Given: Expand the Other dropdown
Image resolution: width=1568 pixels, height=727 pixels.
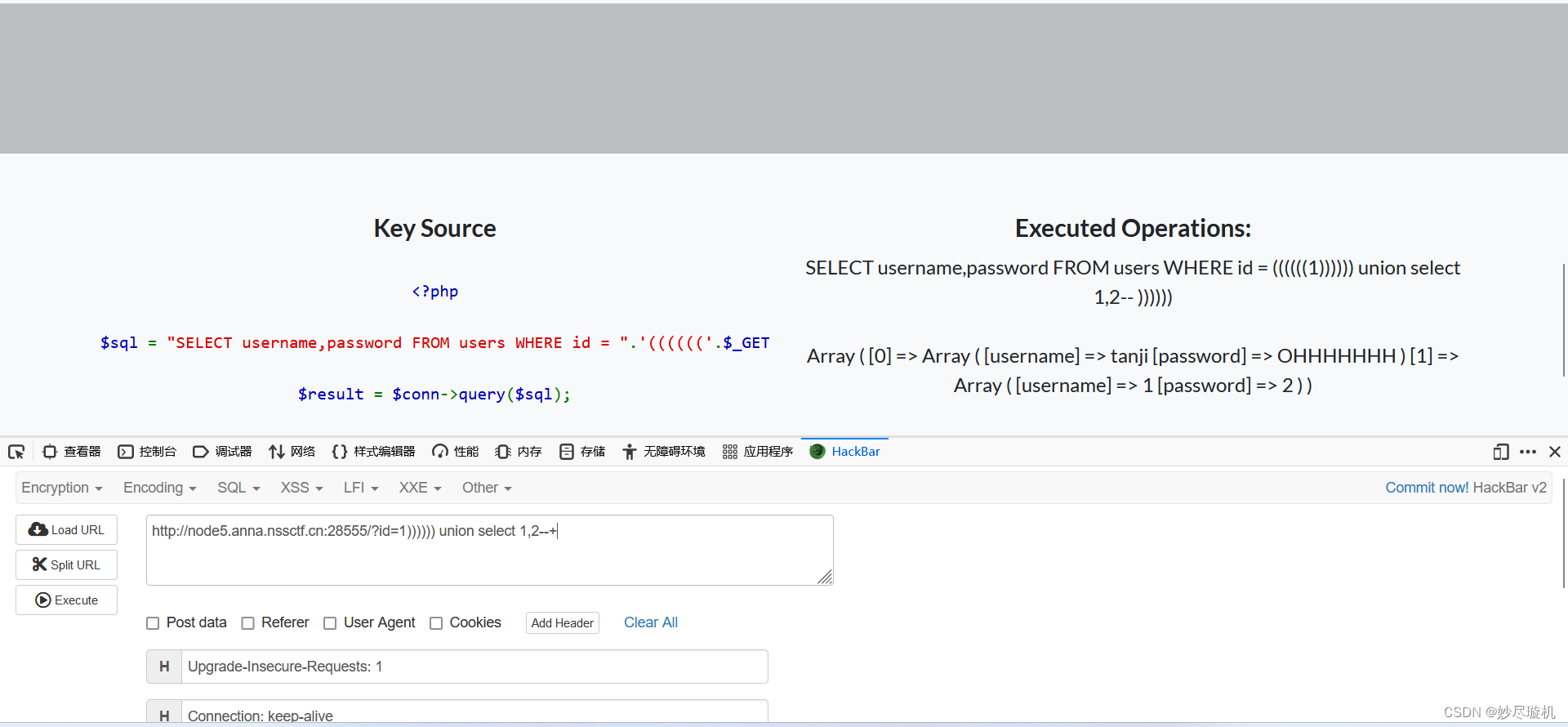Looking at the screenshot, I should pos(487,488).
